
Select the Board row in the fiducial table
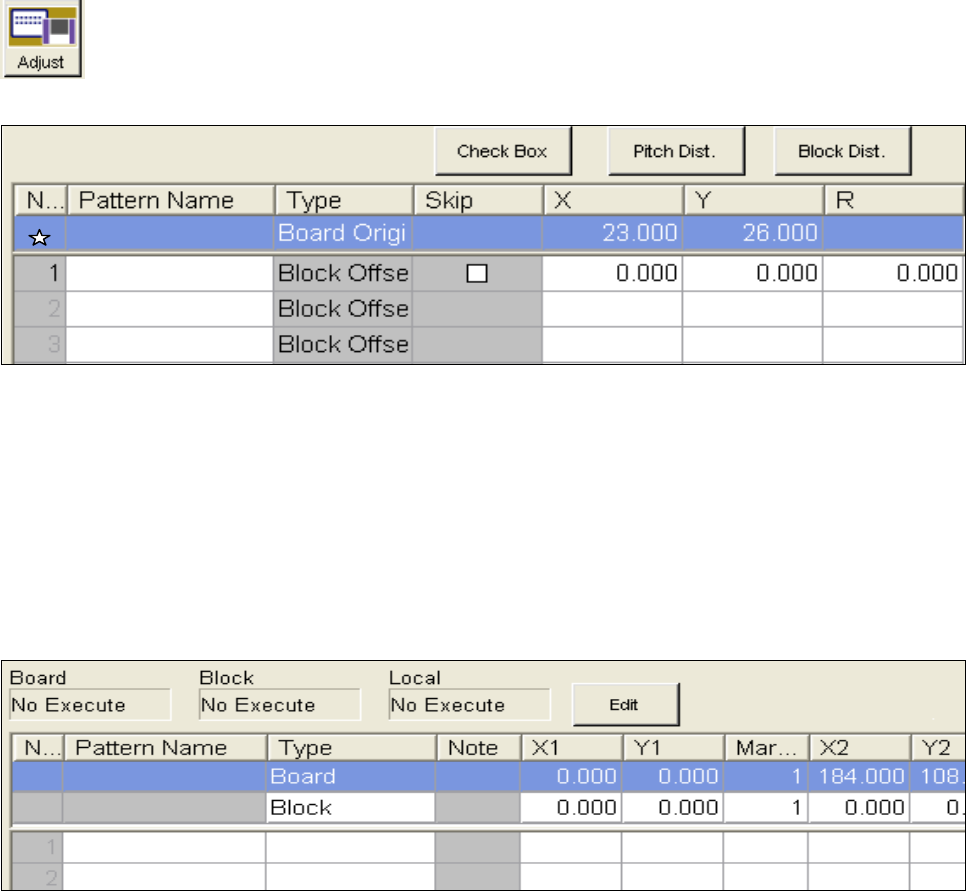(x=350, y=776)
